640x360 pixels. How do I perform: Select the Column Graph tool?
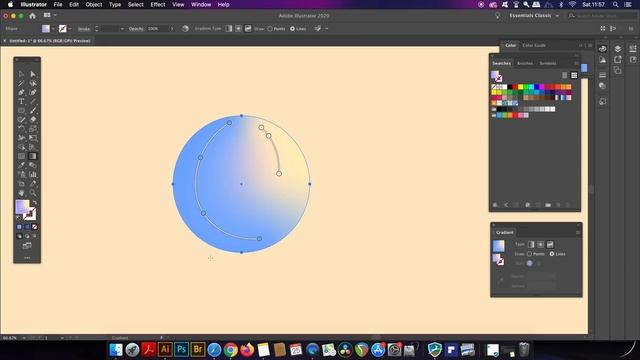point(33,174)
